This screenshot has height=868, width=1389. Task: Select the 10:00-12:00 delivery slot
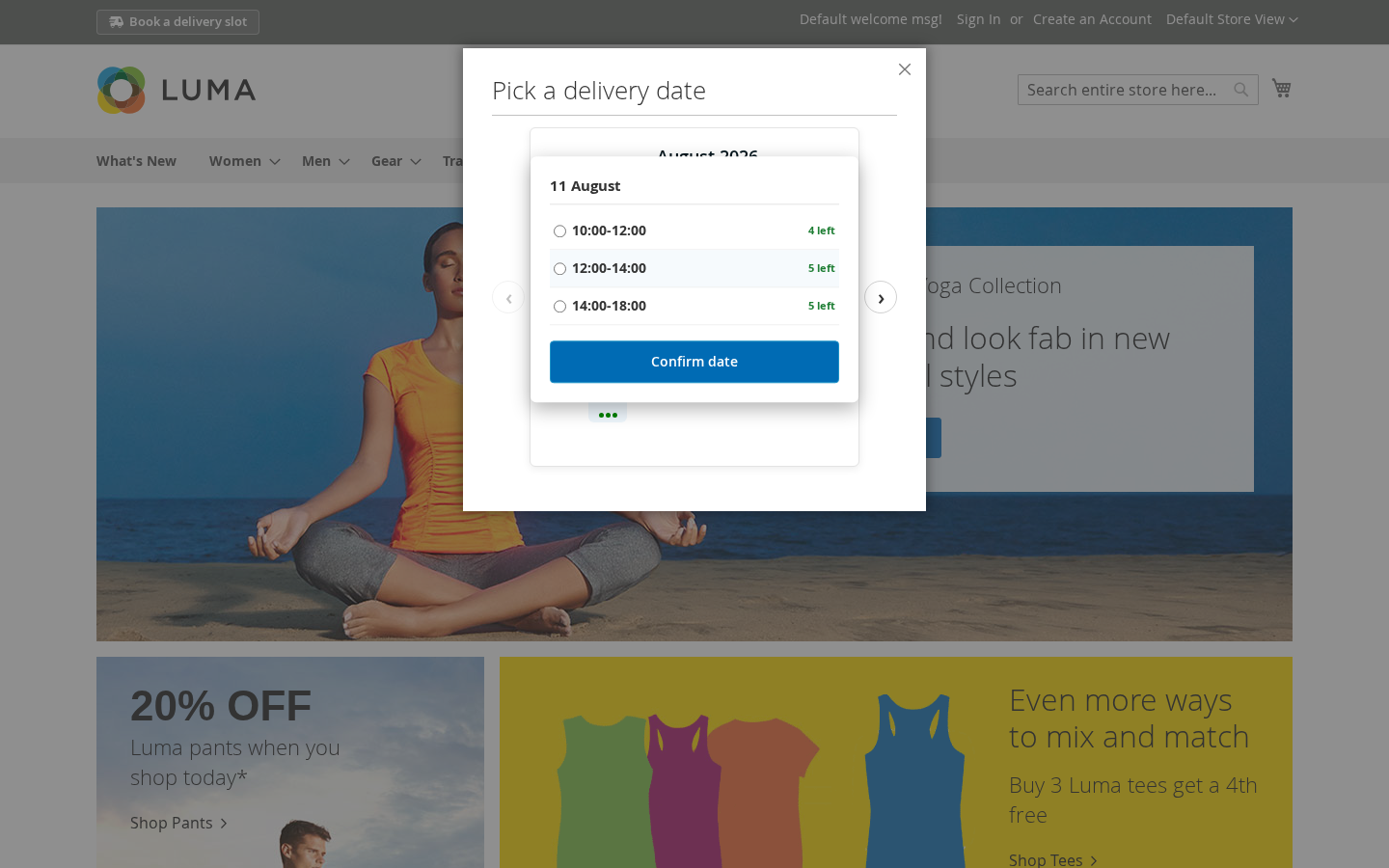tap(559, 231)
